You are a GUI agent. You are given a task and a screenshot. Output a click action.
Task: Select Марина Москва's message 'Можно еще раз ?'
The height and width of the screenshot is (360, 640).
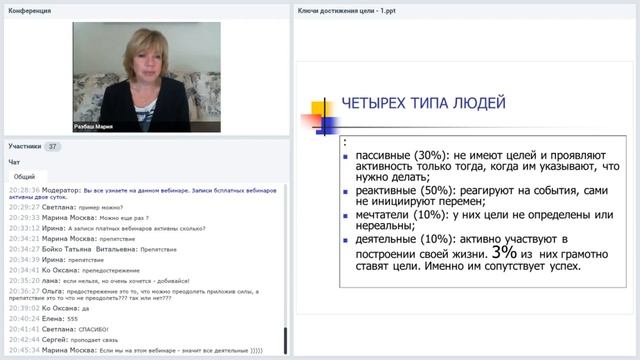79,218
